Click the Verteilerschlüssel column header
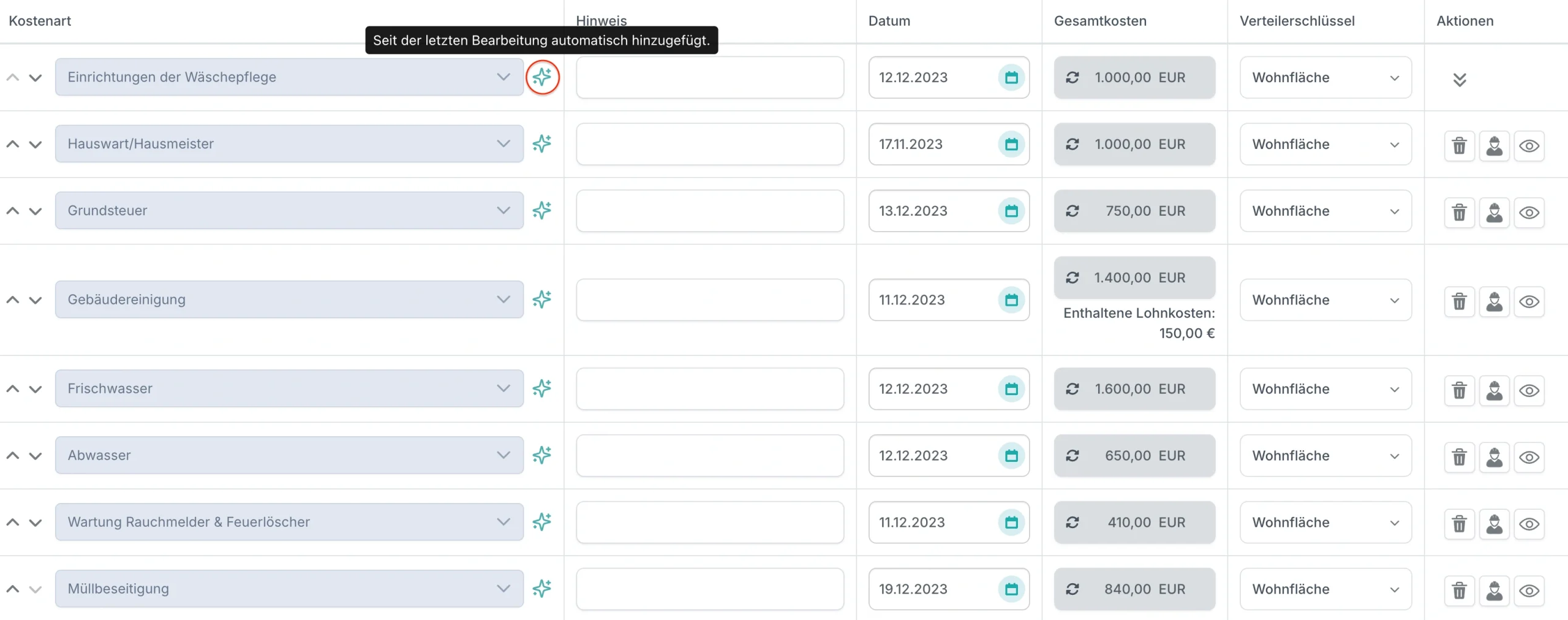The height and width of the screenshot is (620, 1568). (x=1297, y=21)
